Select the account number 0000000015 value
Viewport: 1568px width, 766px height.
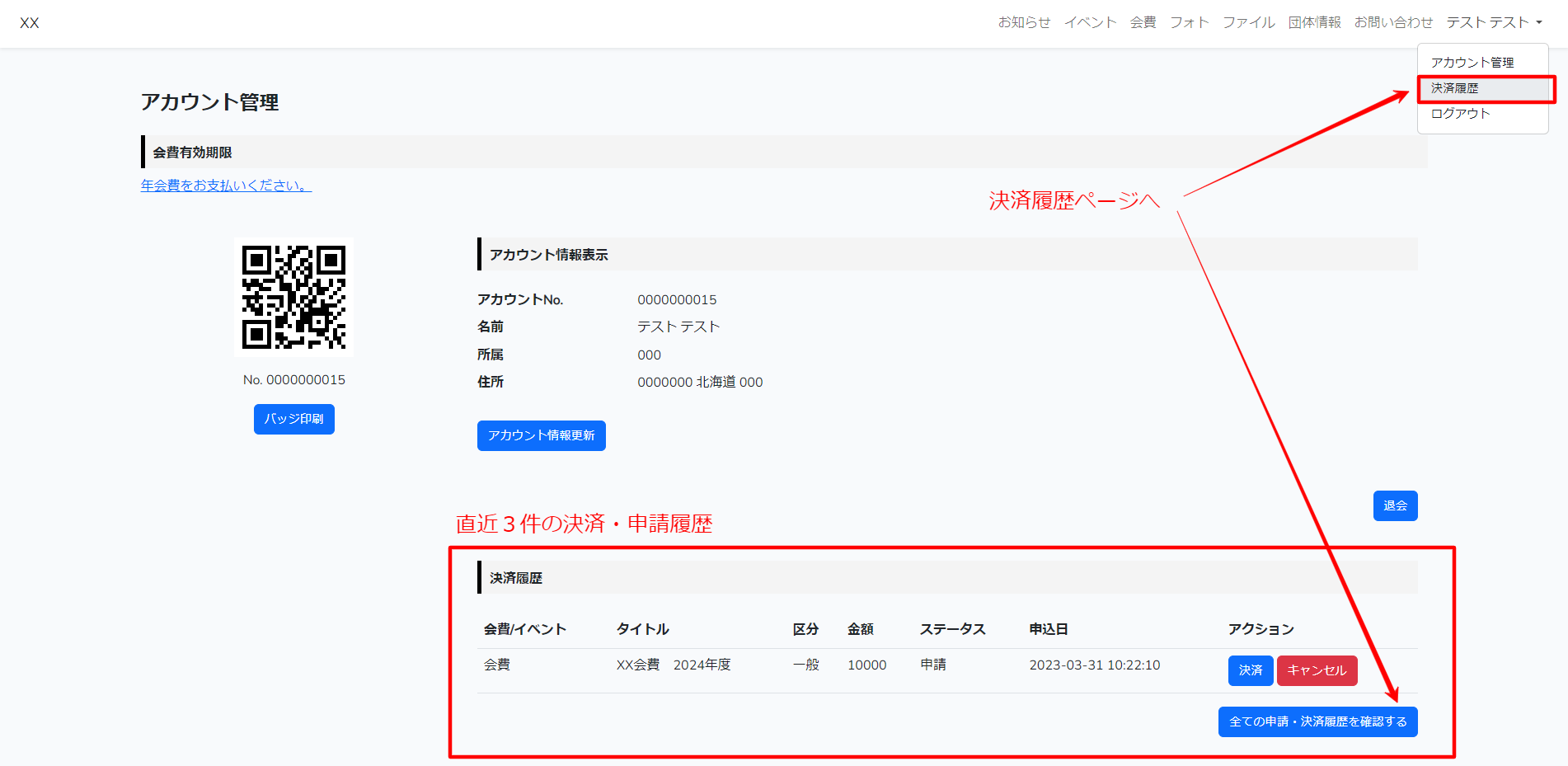(677, 300)
